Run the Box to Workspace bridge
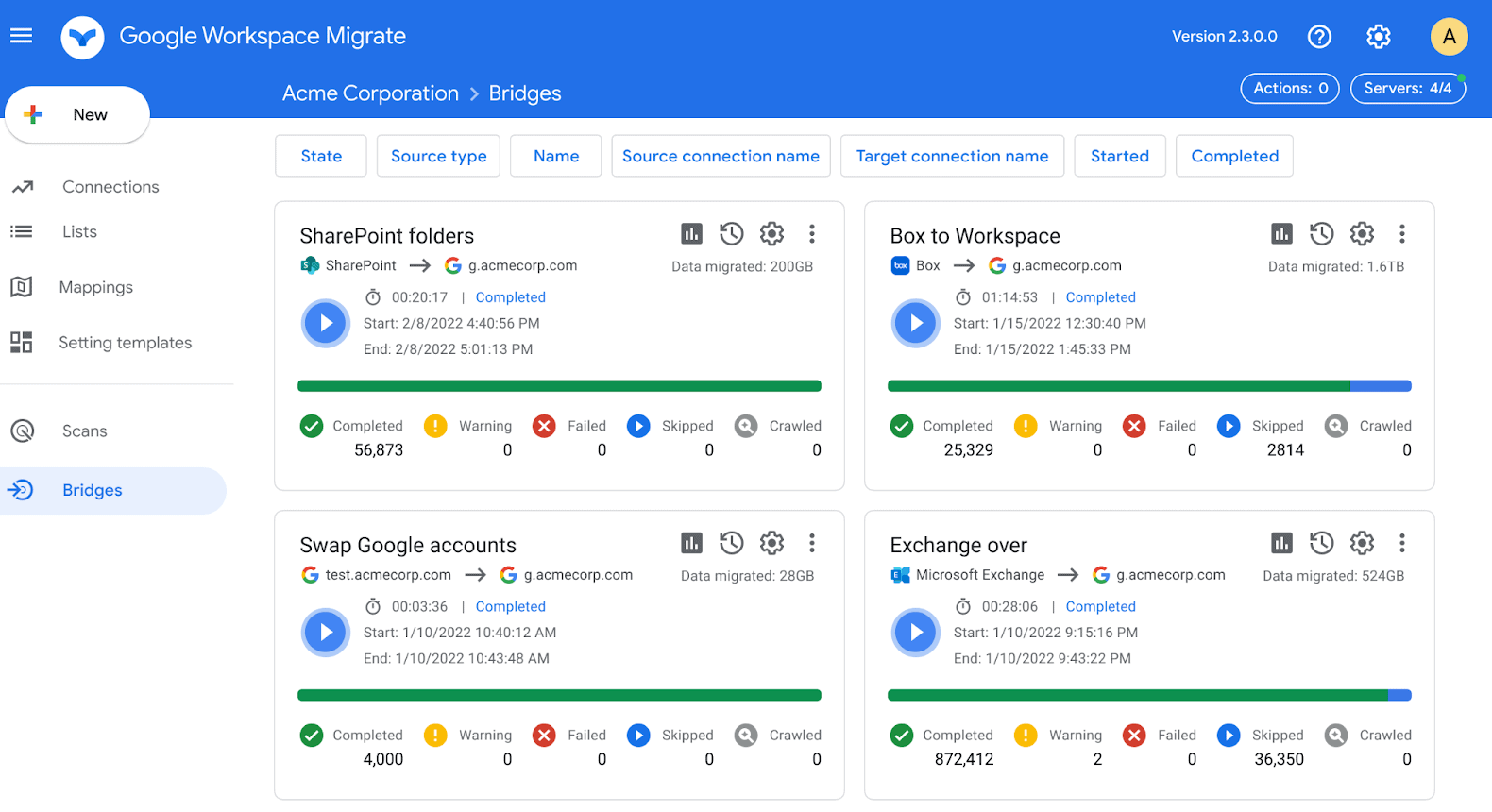This screenshot has height=812, width=1492. 916,323
